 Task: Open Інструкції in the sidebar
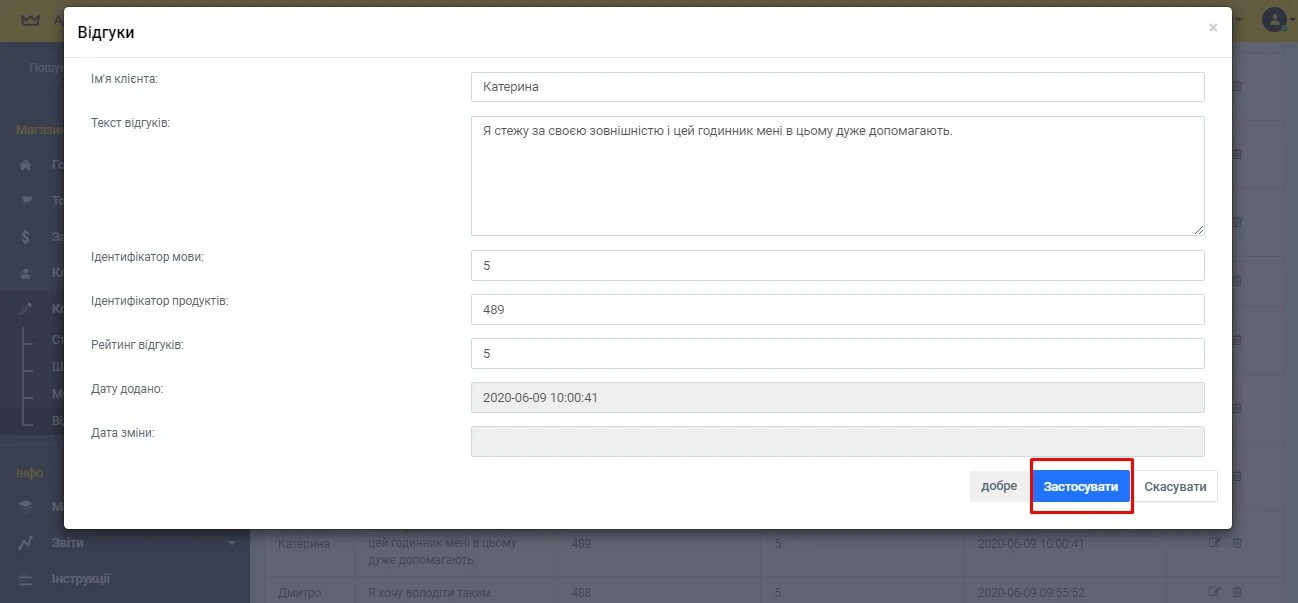80,579
